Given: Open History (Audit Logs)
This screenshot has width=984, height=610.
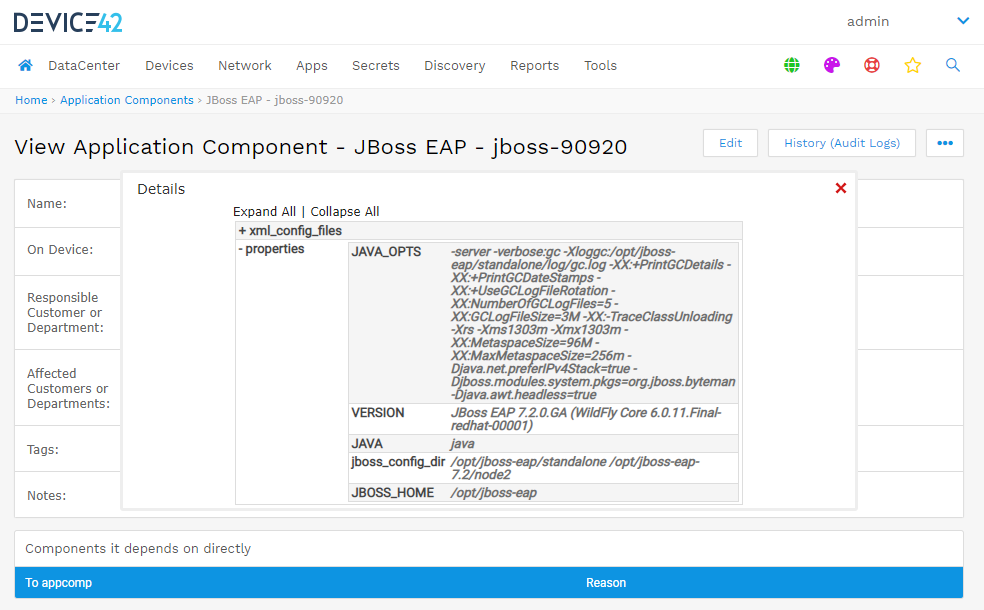Looking at the screenshot, I should [842, 143].
